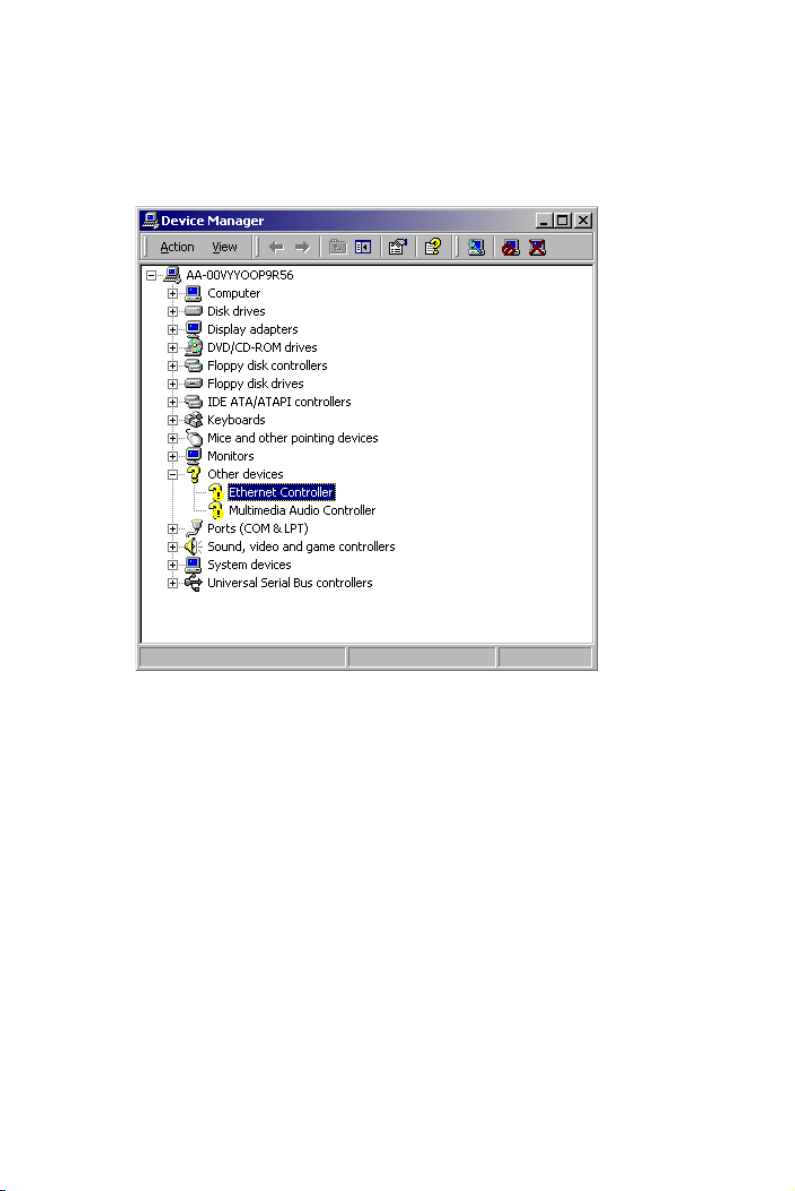Click the root computer icon in tree
Image resolution: width=795 pixels, height=1191 pixels.
[172, 275]
